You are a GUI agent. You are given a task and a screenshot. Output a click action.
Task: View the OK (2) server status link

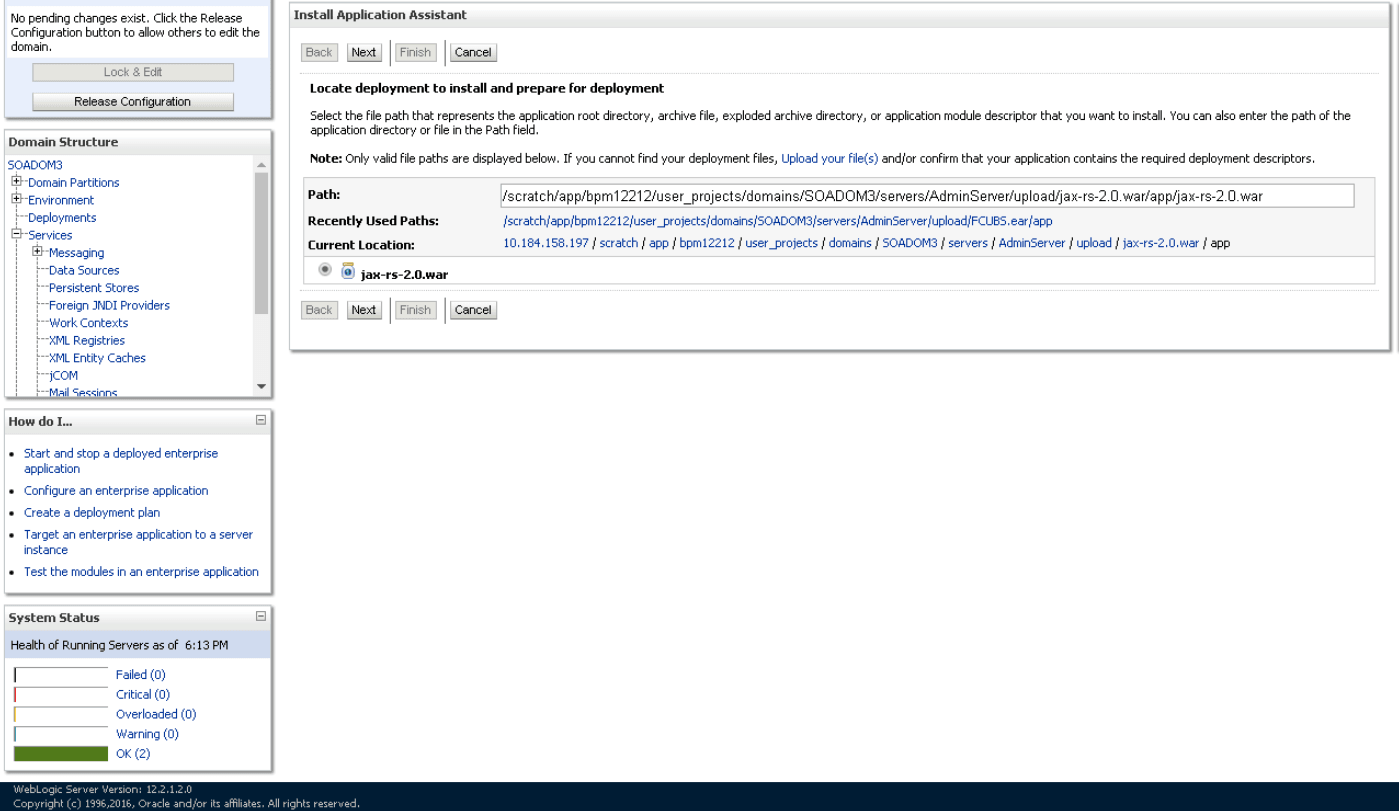pyautogui.click(x=133, y=753)
